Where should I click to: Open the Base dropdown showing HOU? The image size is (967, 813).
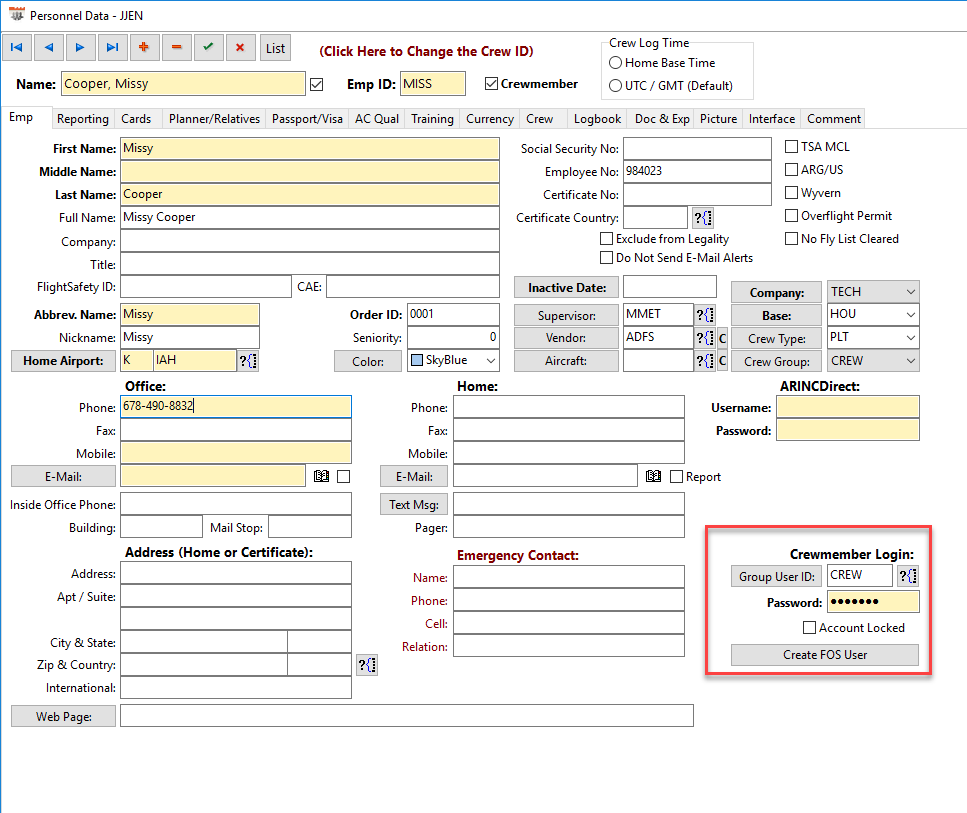909,315
